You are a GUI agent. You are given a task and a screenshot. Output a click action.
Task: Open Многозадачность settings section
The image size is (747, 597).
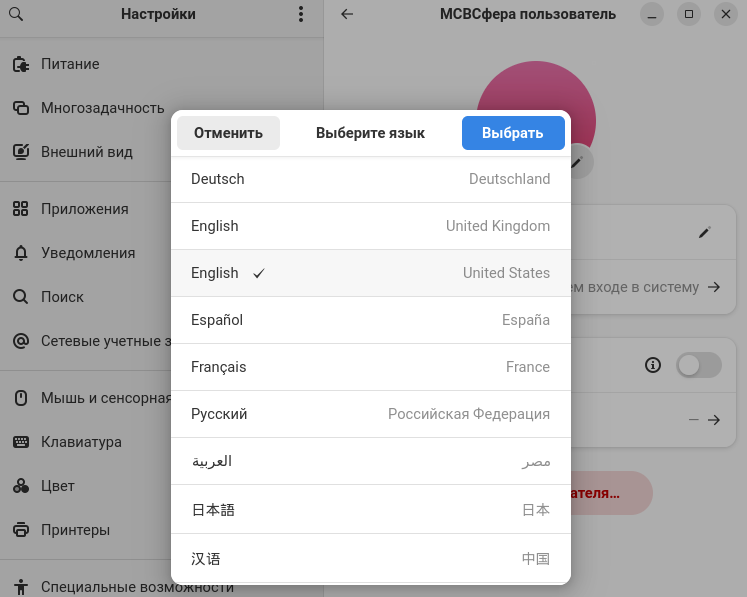pos(162,108)
